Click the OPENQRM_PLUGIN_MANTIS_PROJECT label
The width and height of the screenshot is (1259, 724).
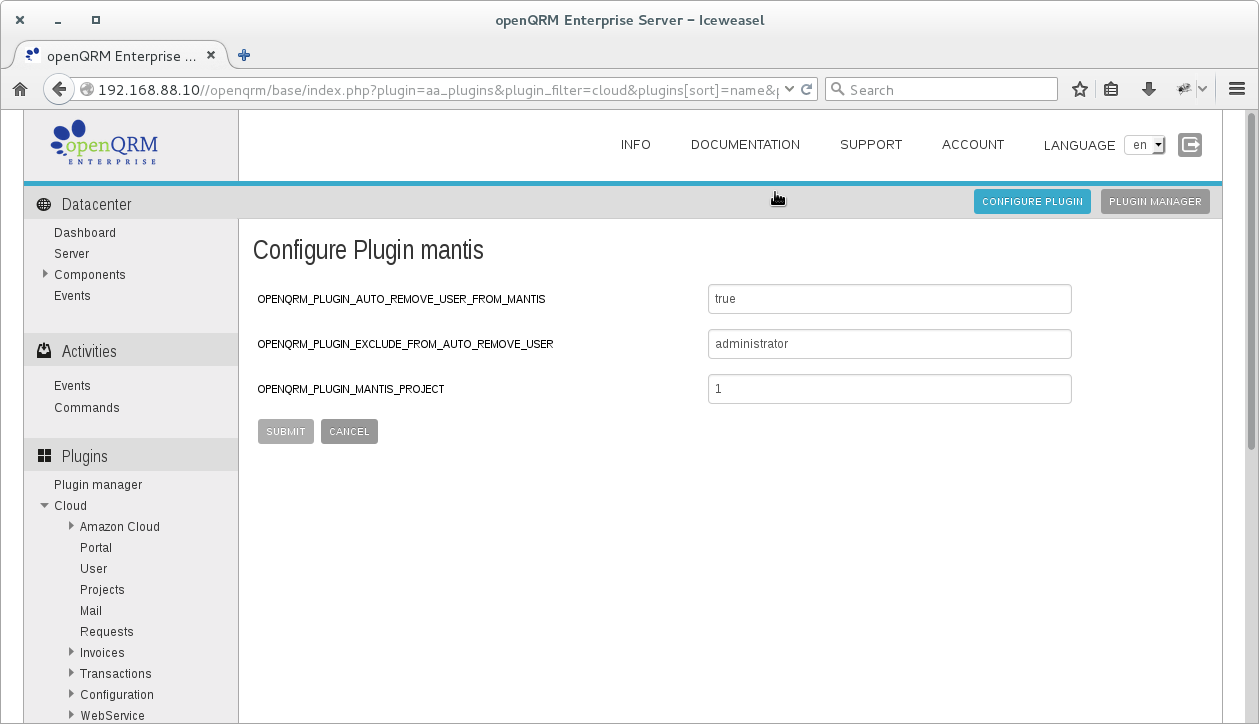(x=351, y=389)
